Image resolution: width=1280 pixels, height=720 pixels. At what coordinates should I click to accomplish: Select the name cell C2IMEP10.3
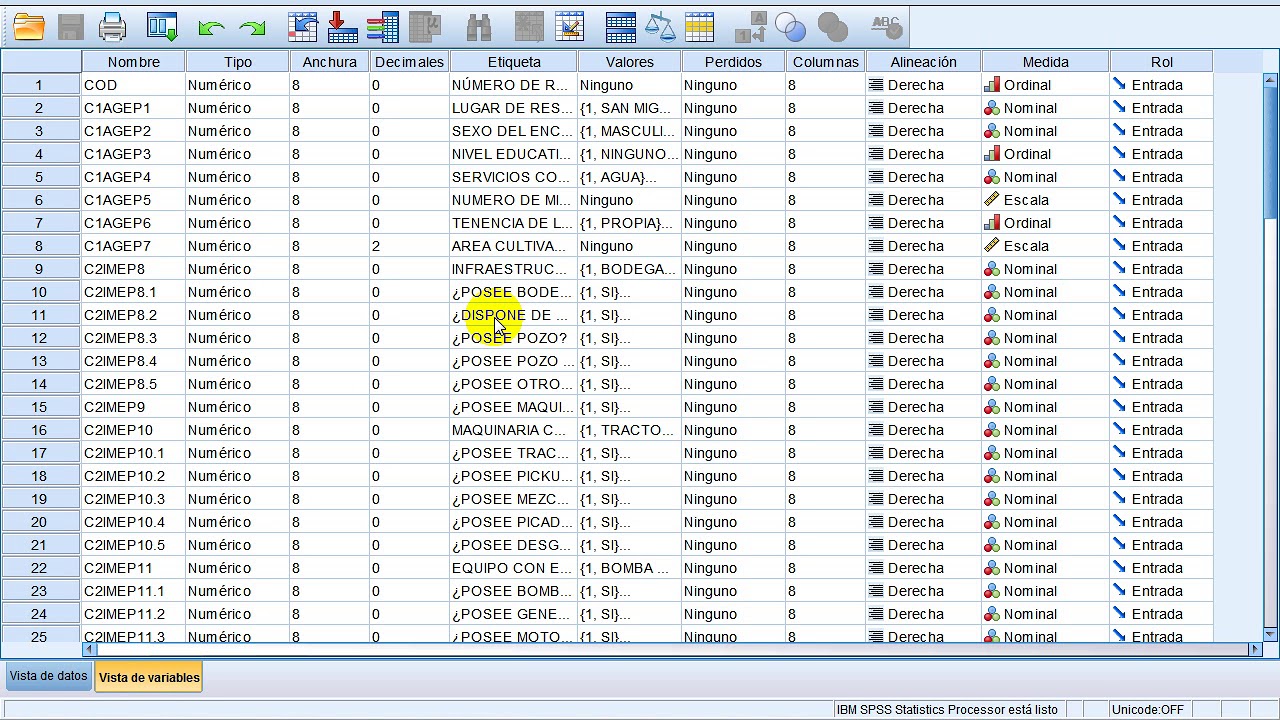(x=134, y=499)
